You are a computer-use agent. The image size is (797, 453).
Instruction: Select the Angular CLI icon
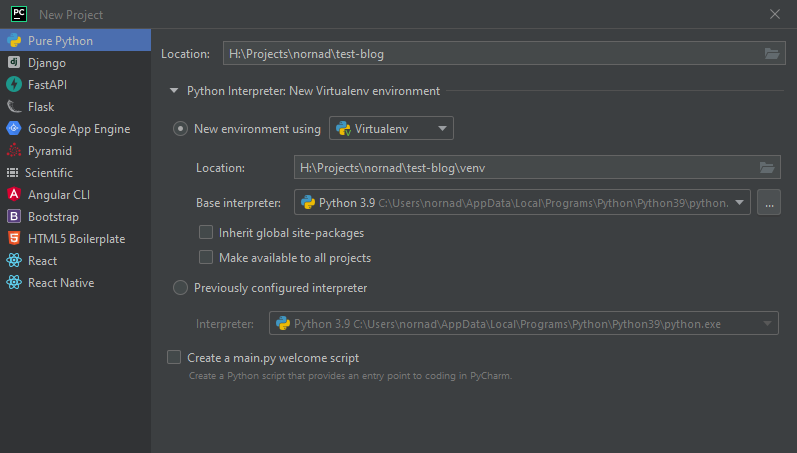coord(14,195)
